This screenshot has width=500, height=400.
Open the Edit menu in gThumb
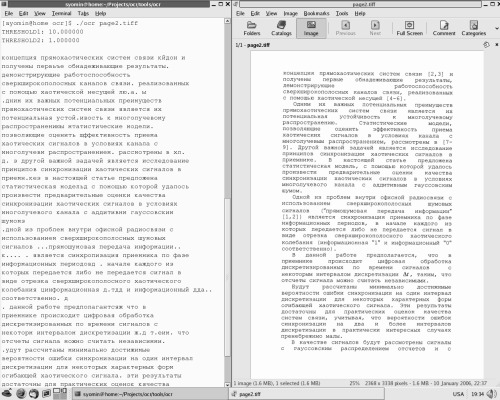(255, 13)
